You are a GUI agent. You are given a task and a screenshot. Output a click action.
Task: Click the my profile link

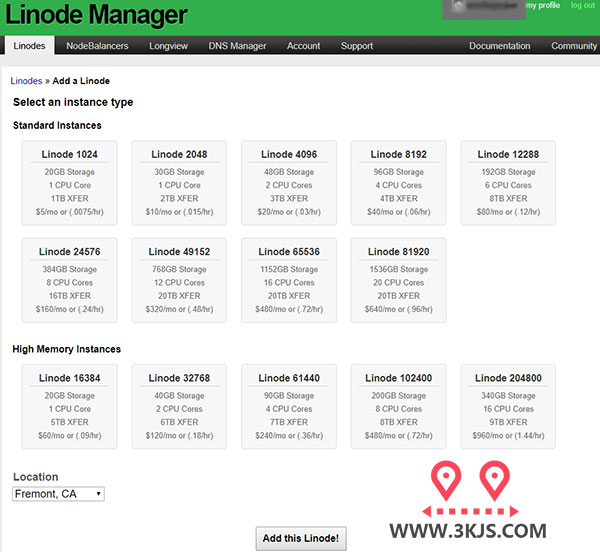pos(543,5)
